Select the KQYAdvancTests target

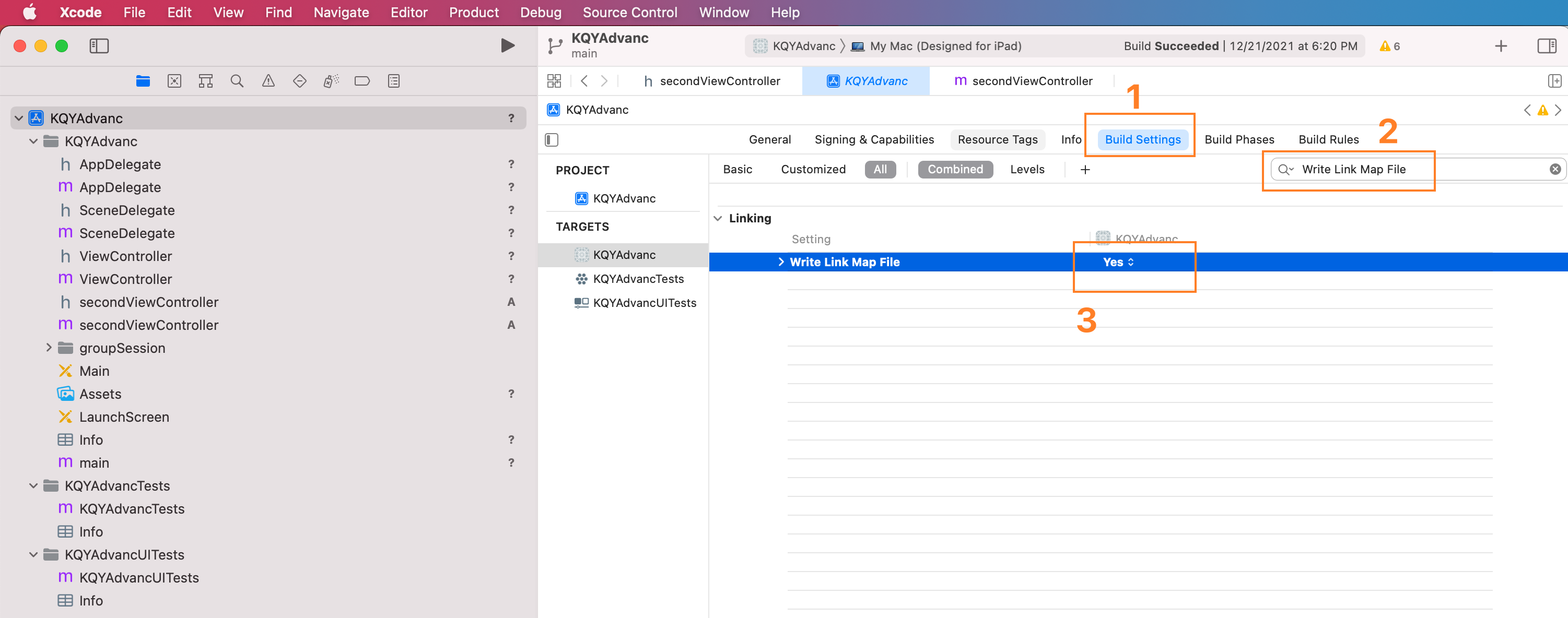(638, 279)
